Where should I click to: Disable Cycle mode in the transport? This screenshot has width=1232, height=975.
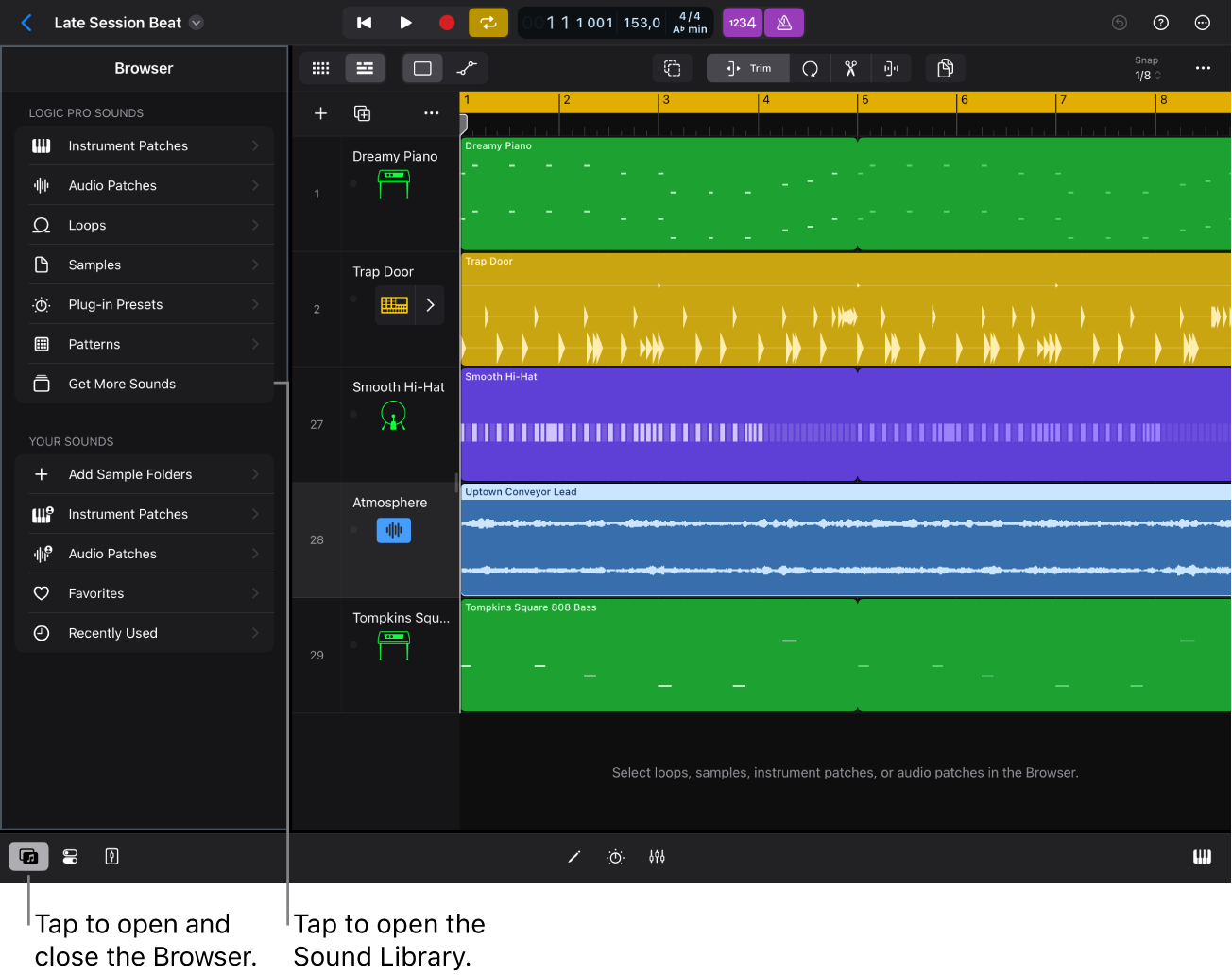pos(488,22)
